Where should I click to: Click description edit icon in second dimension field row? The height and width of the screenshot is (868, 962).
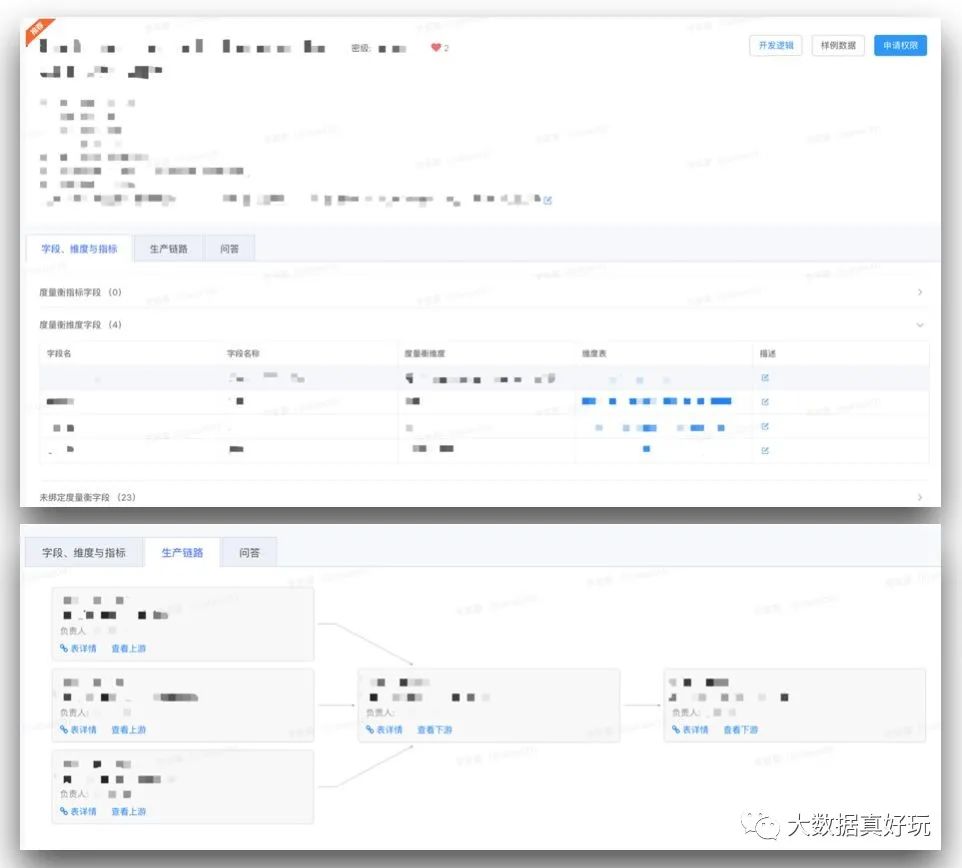tap(764, 402)
